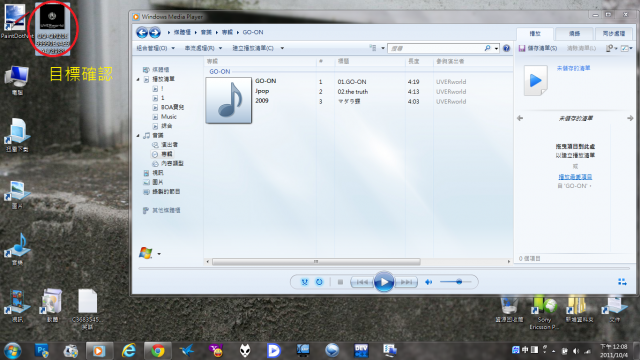Screen dimensions: 640x360
Task: Open the Windows Start orb
Action: click(12, 350)
